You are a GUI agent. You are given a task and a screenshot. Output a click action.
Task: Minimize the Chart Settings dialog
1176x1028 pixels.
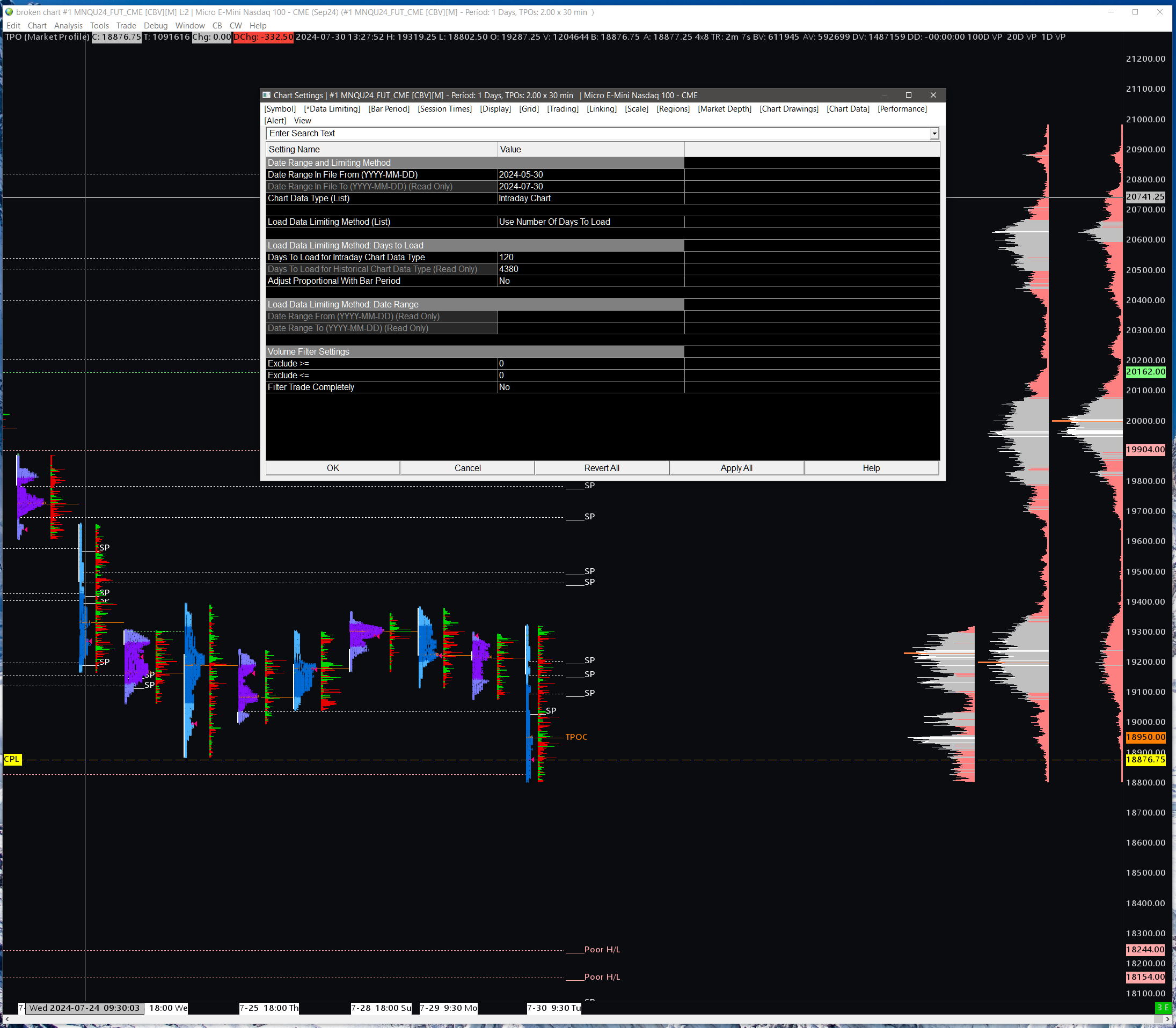tap(885, 95)
